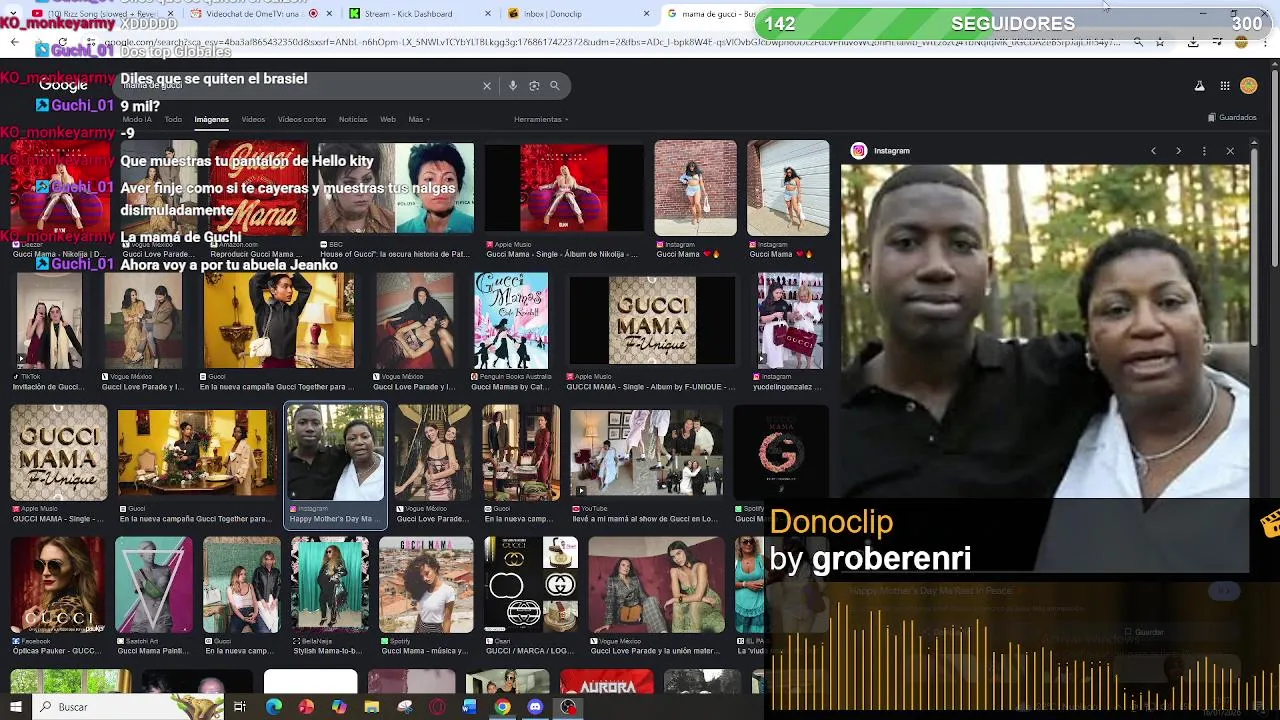Close the Inbox | Donoclip tab
Image resolution: width=1280 pixels, height=720 pixels.
click(x=646, y=14)
